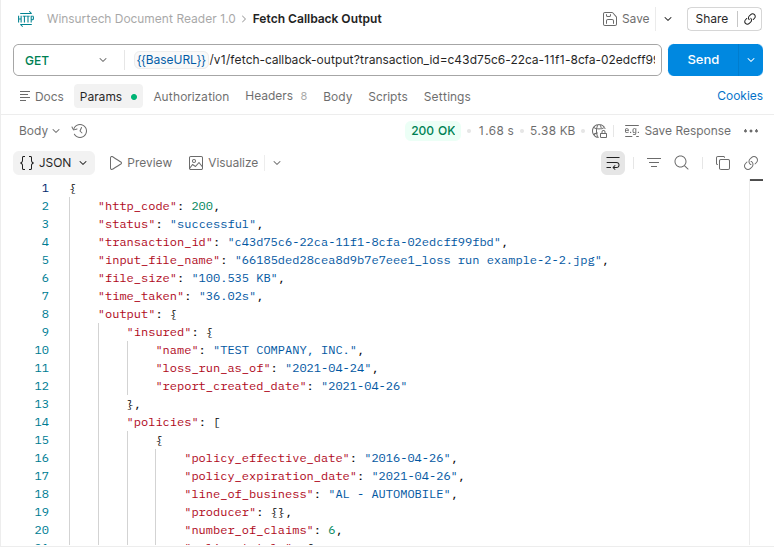
Task: Click the response link icon
Action: coord(750,163)
